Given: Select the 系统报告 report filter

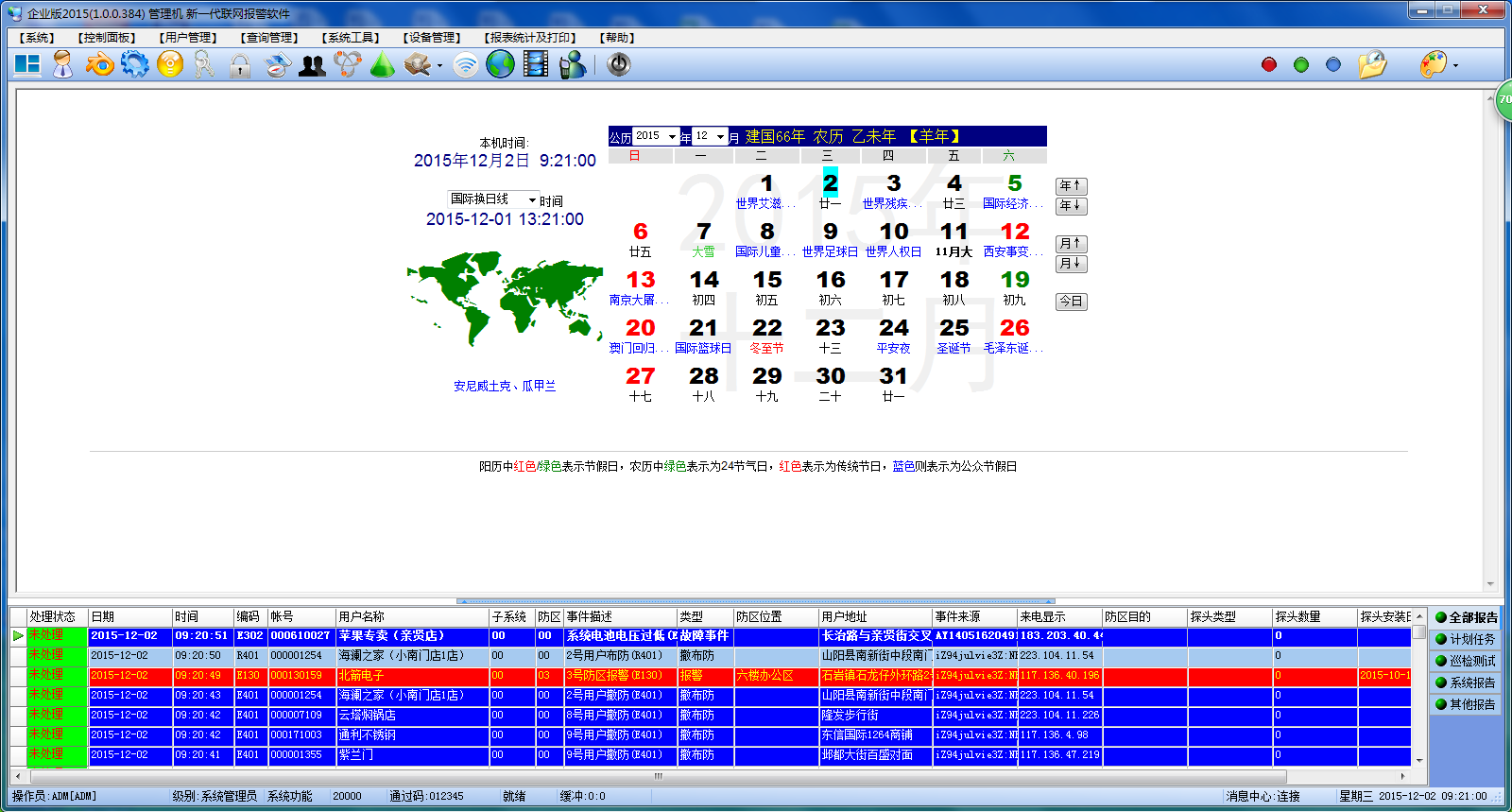Looking at the screenshot, I should 1466,682.
